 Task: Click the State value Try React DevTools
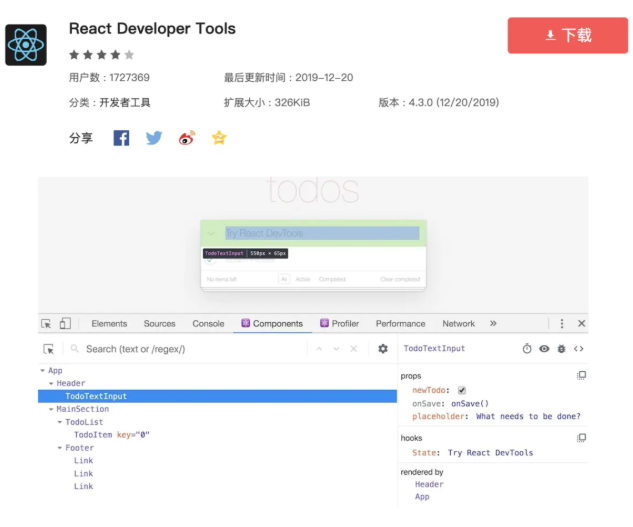pyautogui.click(x=490, y=453)
